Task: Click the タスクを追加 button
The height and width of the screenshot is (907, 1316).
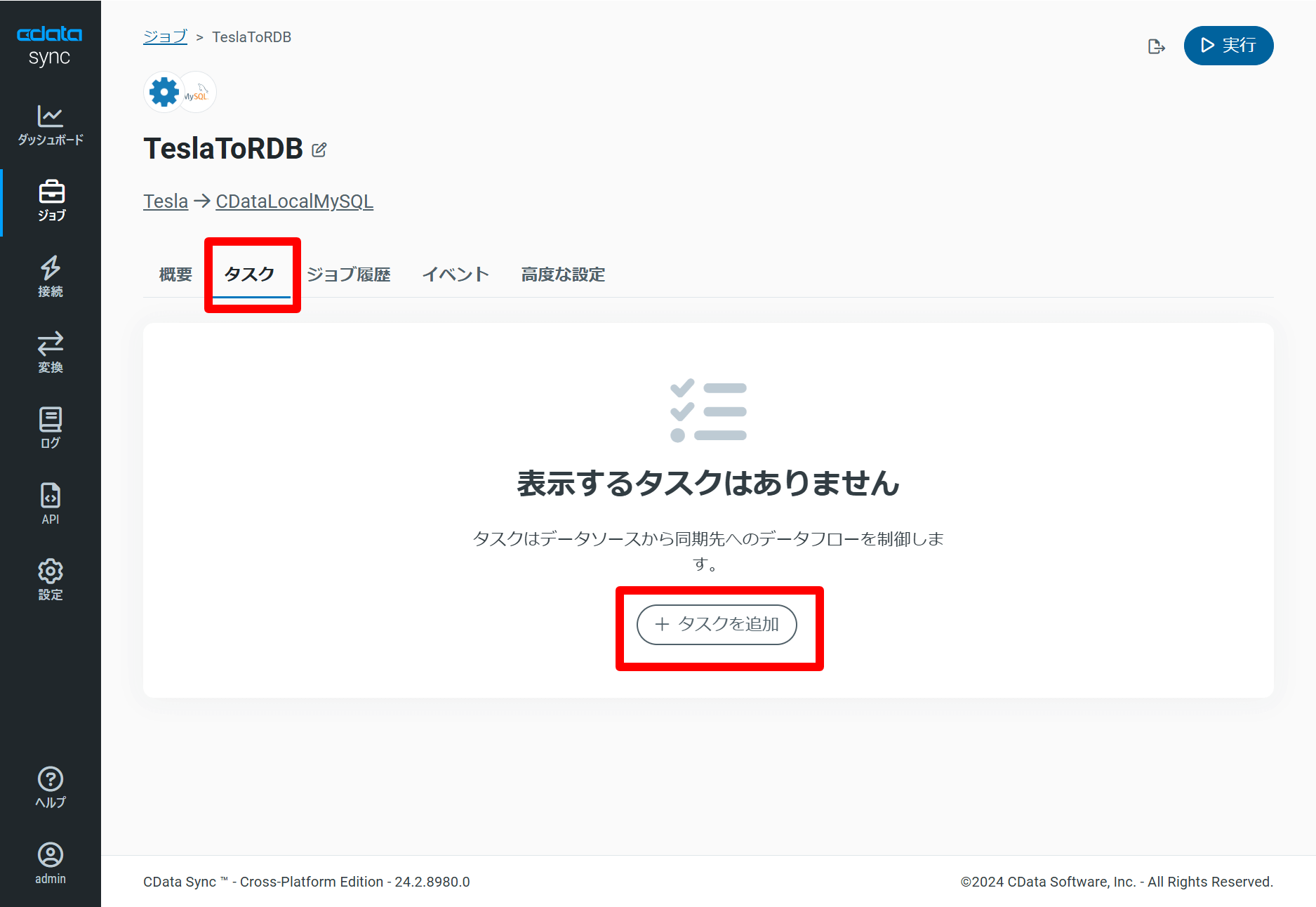Action: tap(717, 625)
